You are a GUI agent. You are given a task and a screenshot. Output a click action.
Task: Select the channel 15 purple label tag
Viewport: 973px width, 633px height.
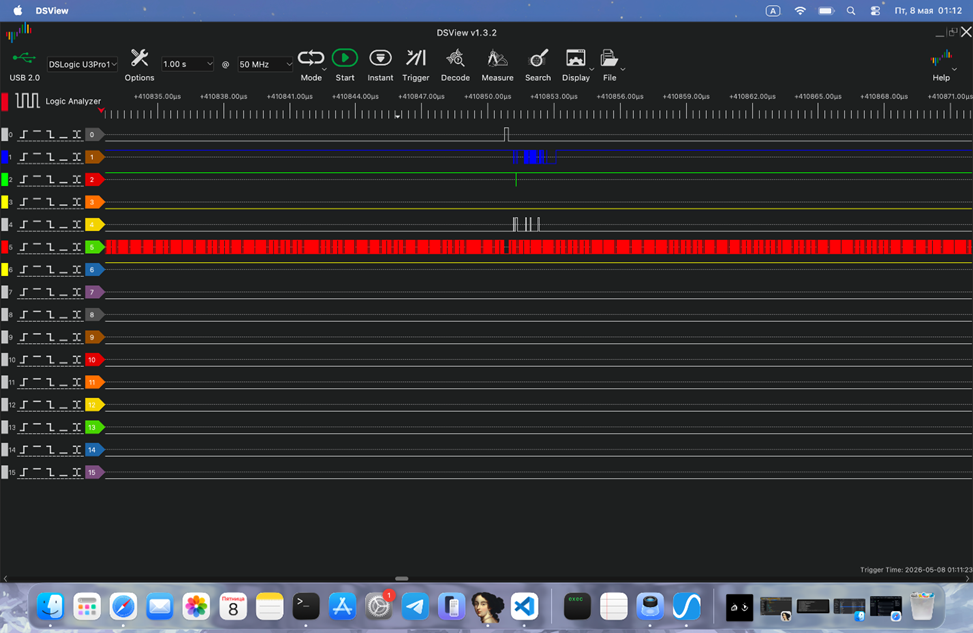[x=94, y=472]
